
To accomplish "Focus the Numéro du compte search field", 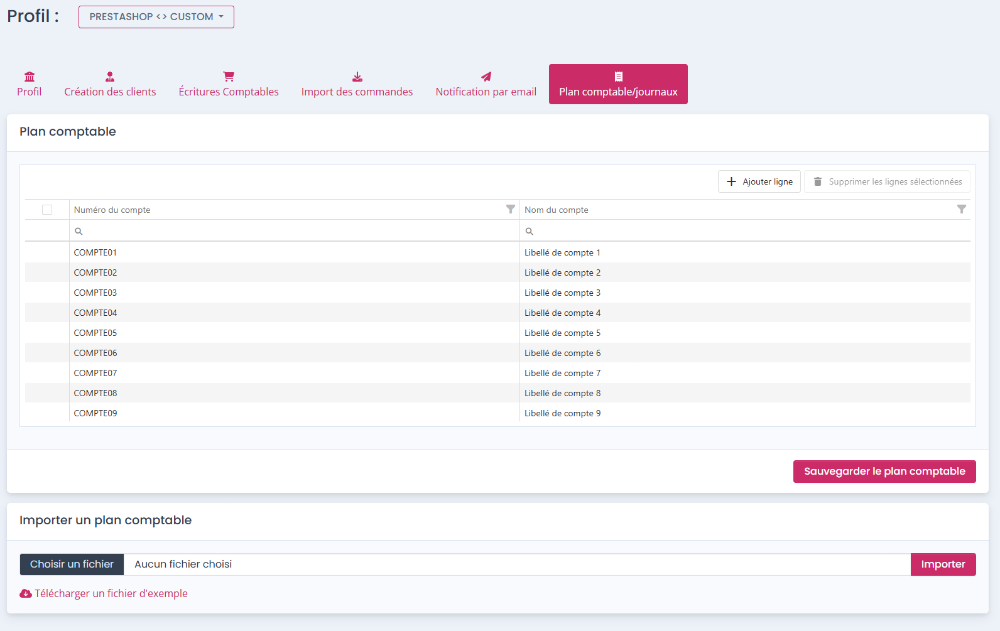I will [295, 231].
